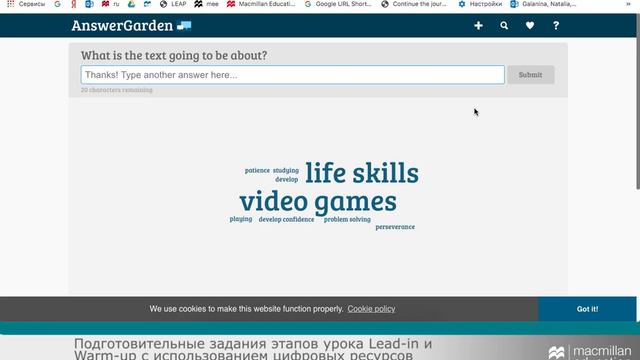Click the question heading text

tap(174, 55)
